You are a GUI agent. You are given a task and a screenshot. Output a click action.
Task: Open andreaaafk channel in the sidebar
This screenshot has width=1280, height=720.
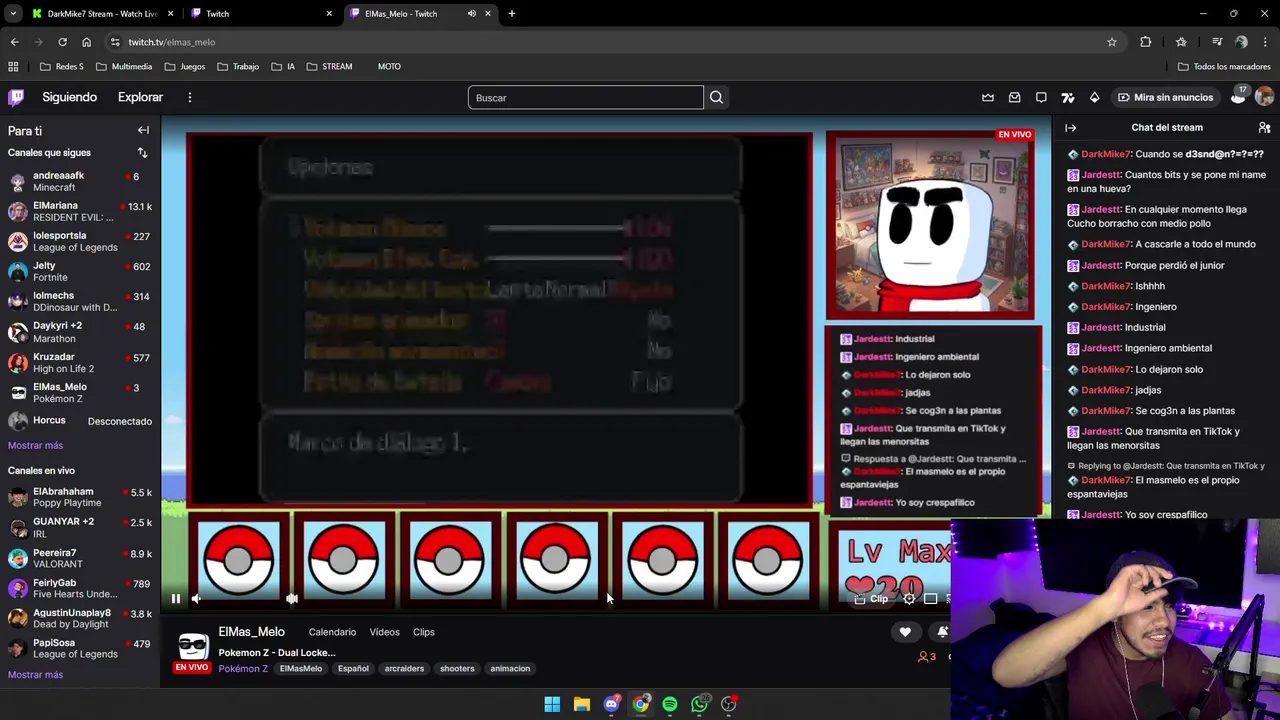(80, 181)
